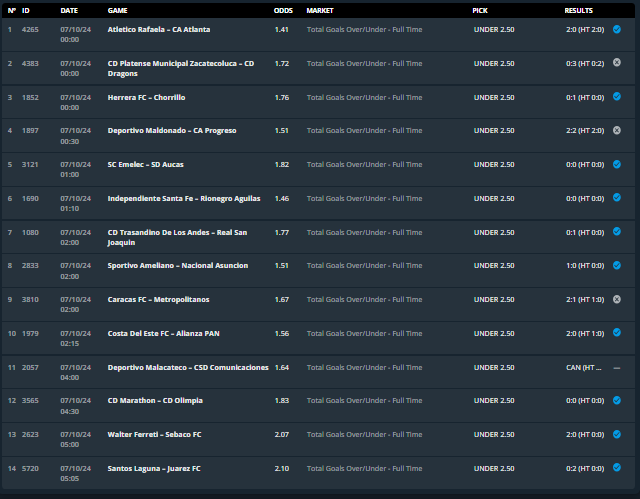Click ID 1852

[x=30, y=98]
